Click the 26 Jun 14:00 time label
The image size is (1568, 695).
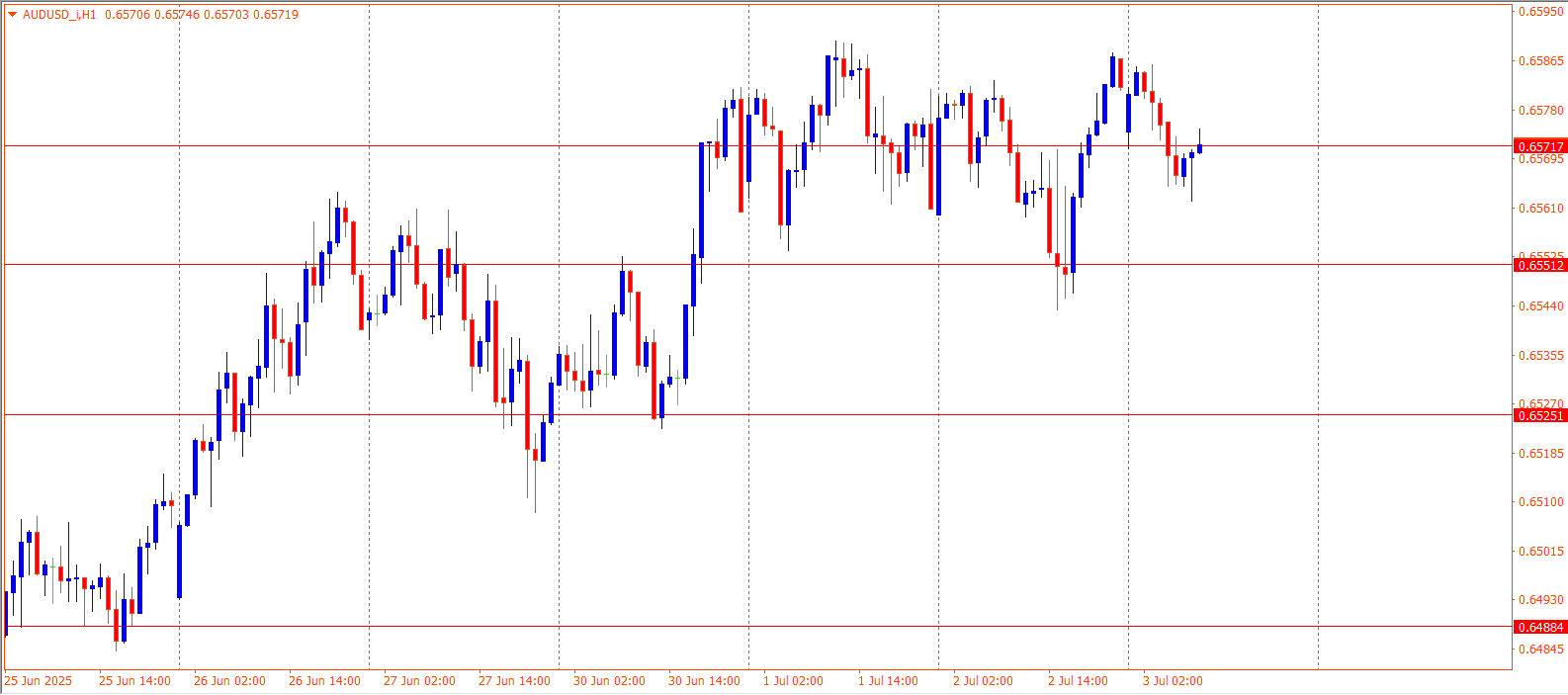pyautogui.click(x=324, y=681)
